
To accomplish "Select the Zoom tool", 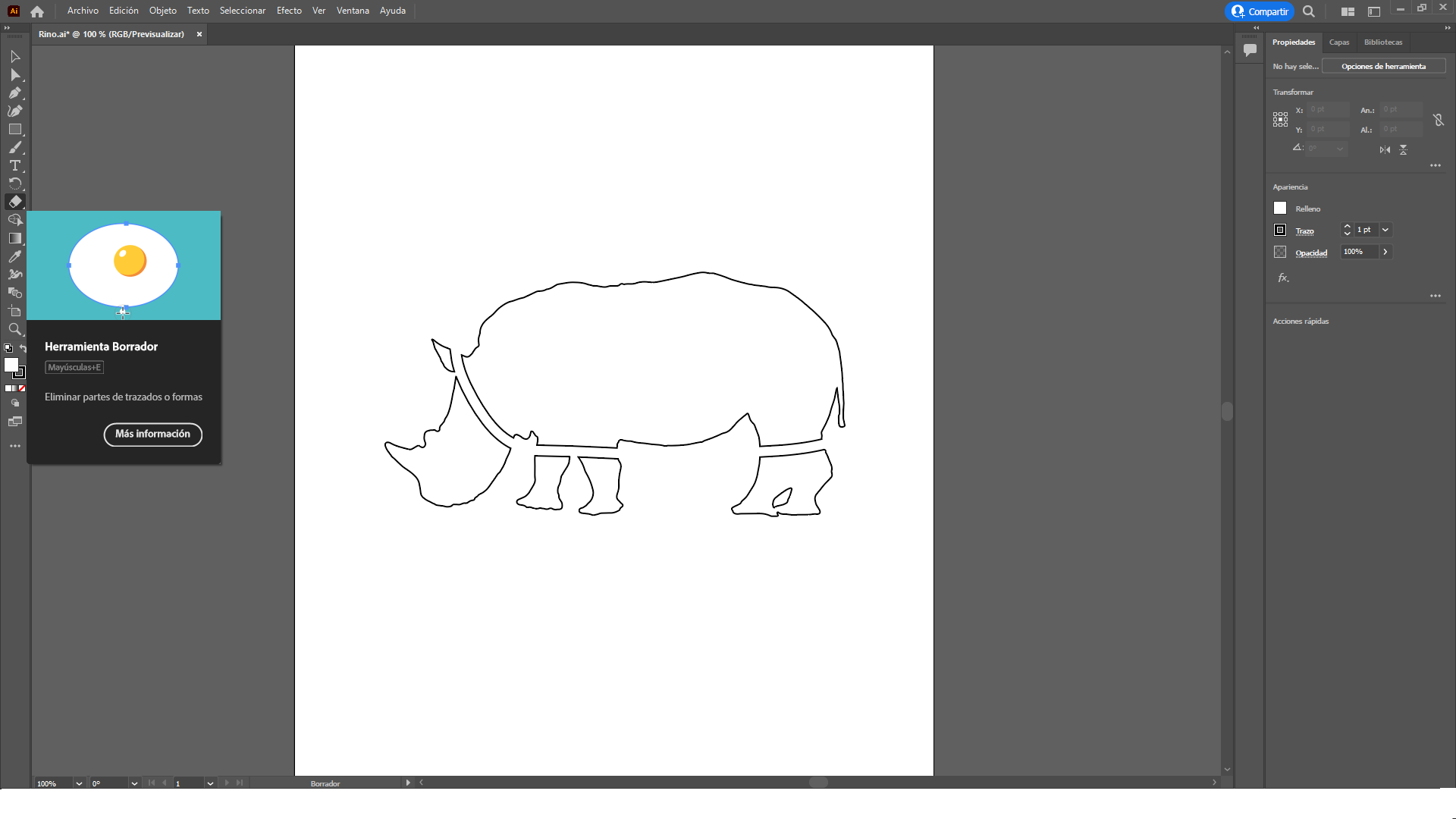I will pos(14,329).
